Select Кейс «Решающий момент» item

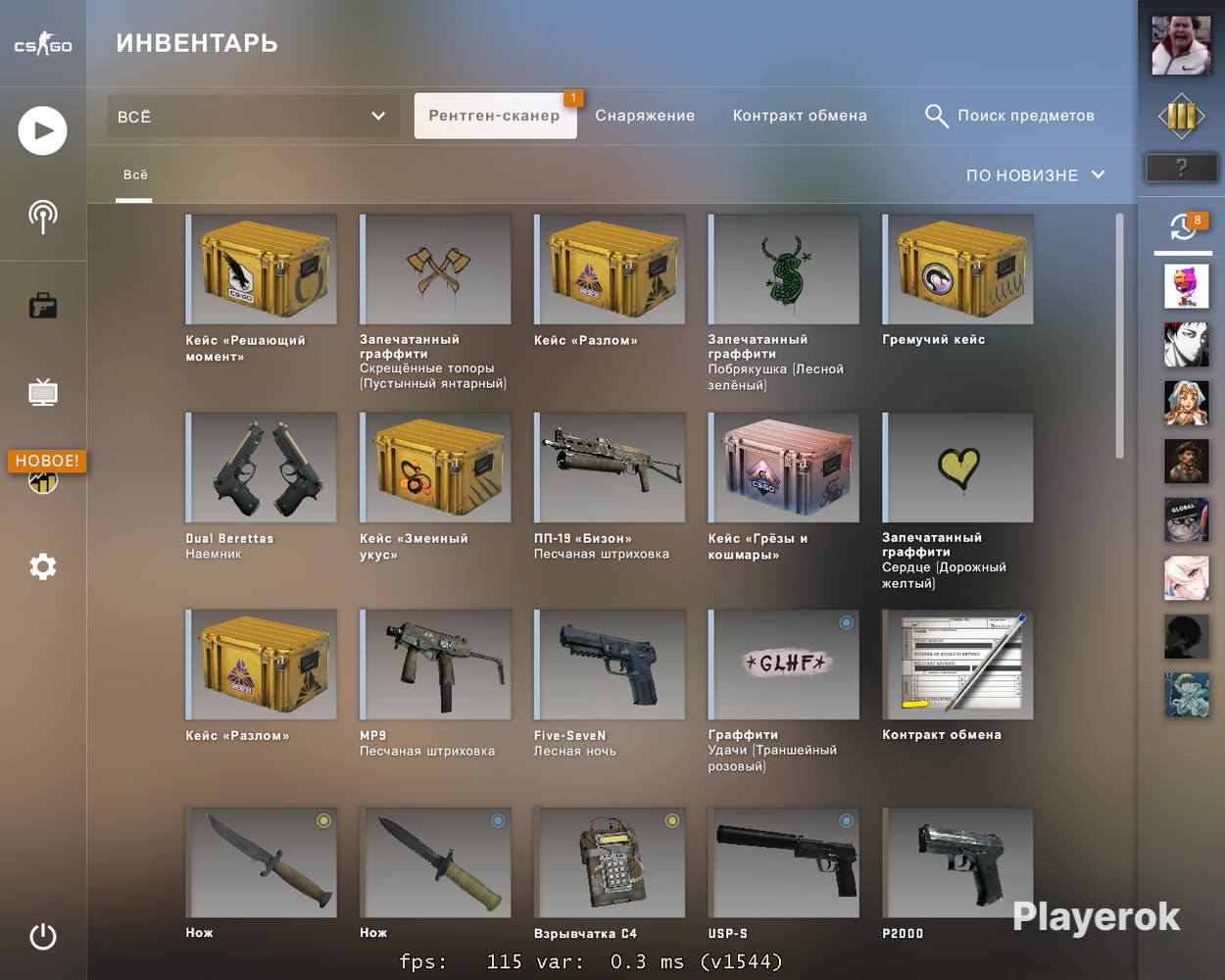pos(262,269)
